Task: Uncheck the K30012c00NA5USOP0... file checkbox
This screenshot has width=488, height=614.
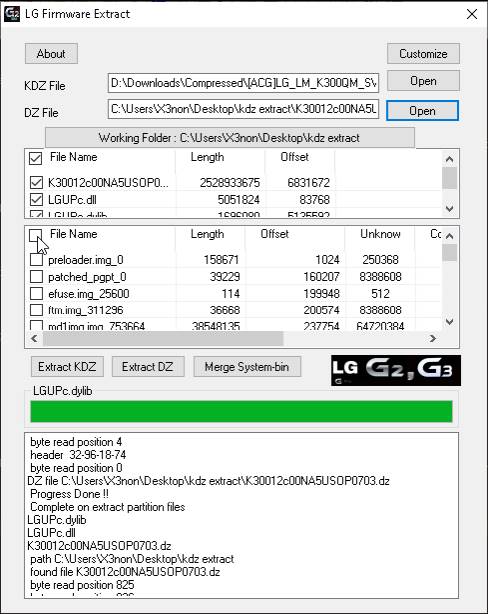Action: 36,182
